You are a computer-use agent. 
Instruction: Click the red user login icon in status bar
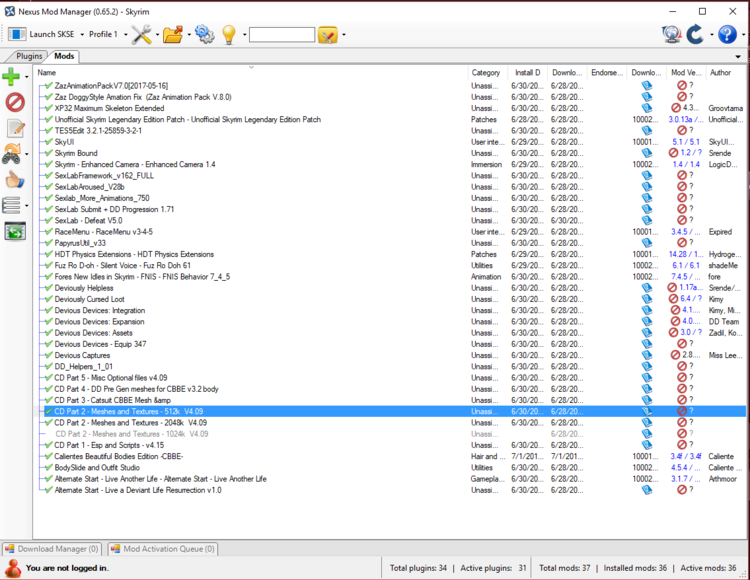(13, 569)
